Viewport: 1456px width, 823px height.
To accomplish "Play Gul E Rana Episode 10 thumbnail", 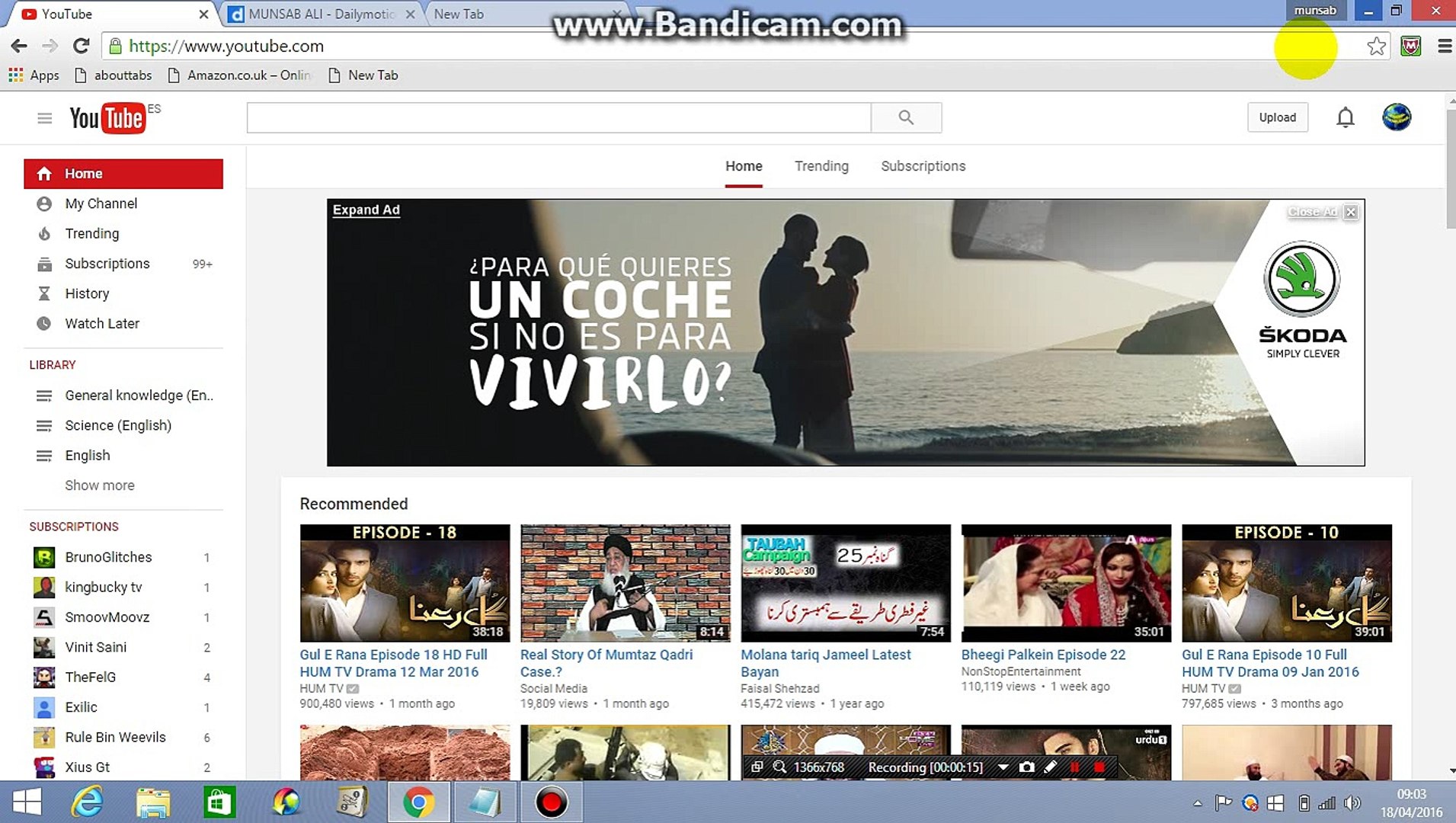I will coord(1287,583).
